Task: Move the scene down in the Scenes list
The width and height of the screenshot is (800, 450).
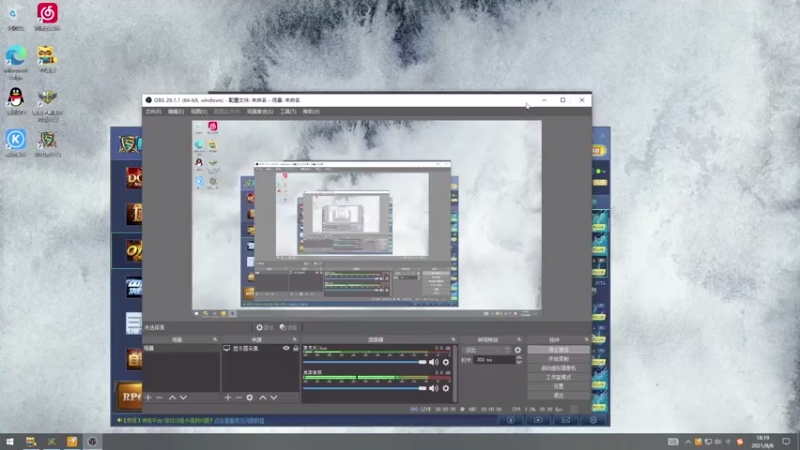Action: (183, 397)
